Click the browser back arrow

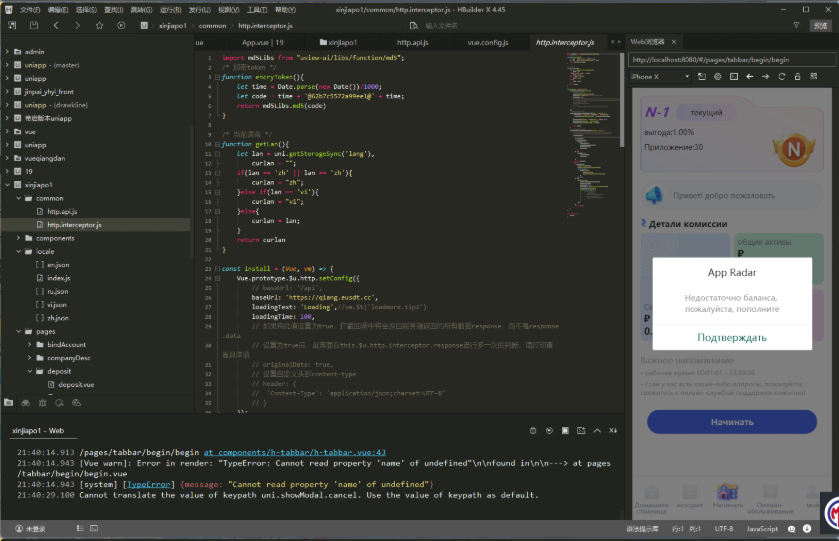click(750, 77)
